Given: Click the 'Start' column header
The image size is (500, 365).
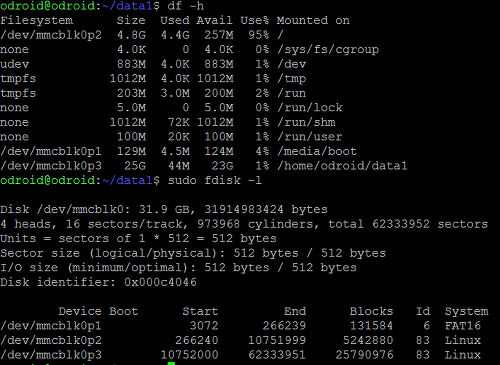Looking at the screenshot, I should click(x=200, y=311).
